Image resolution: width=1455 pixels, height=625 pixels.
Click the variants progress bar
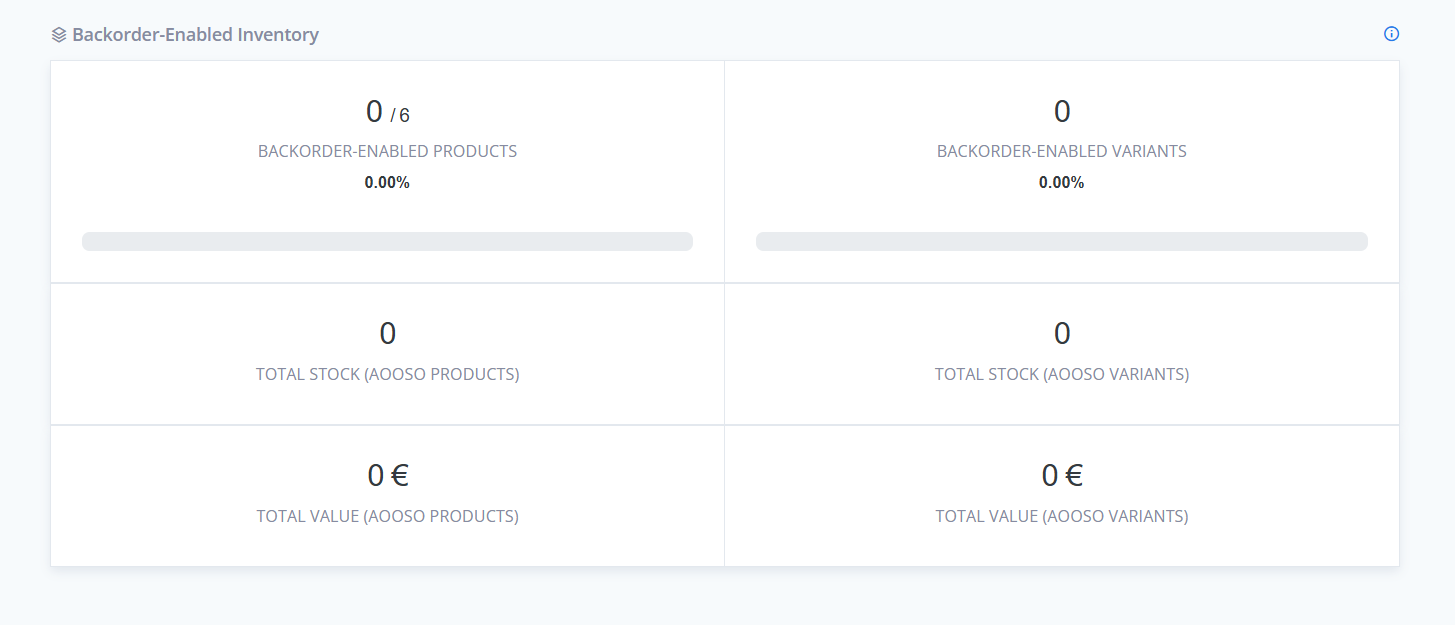coord(1062,241)
